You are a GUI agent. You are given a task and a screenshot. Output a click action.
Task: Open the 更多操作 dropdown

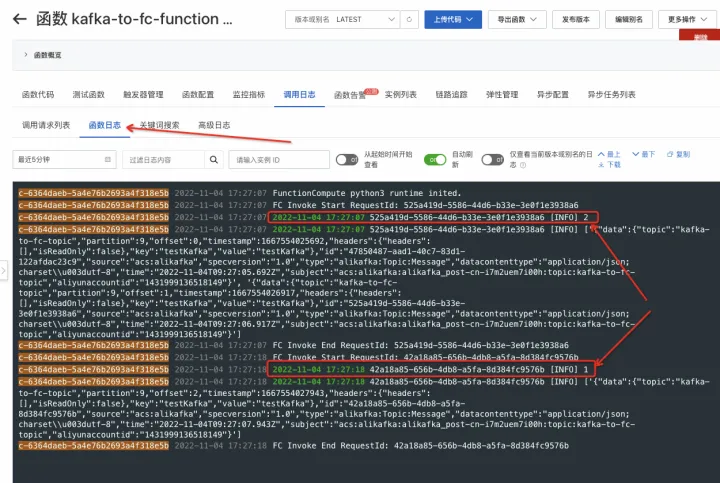tap(687, 19)
